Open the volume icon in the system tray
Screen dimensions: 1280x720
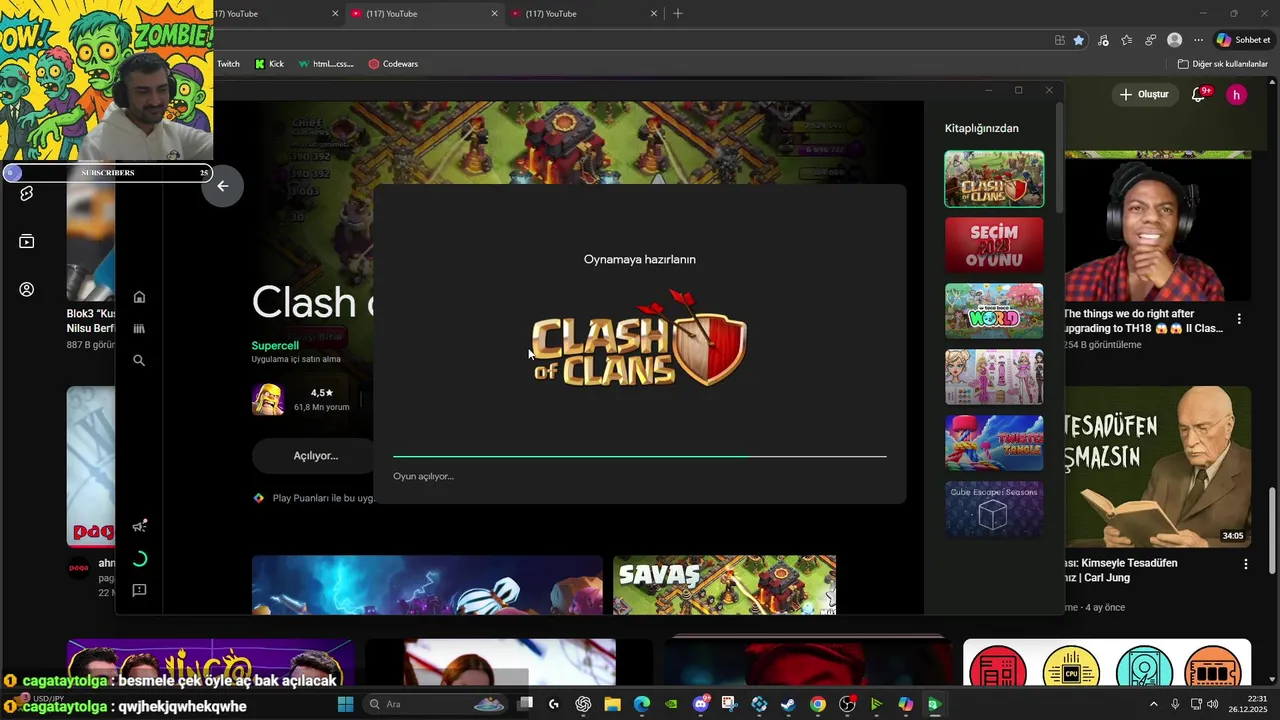(1213, 704)
